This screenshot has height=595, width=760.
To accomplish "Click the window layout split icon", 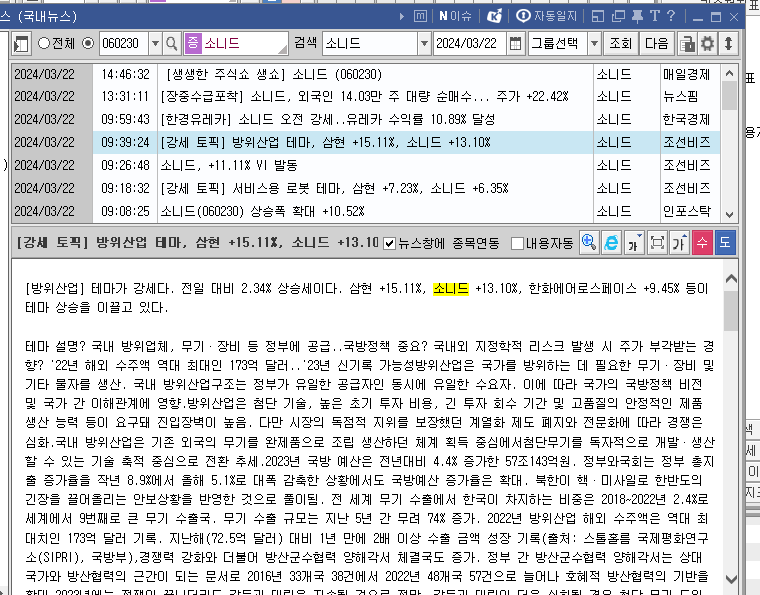I will click(598, 16).
